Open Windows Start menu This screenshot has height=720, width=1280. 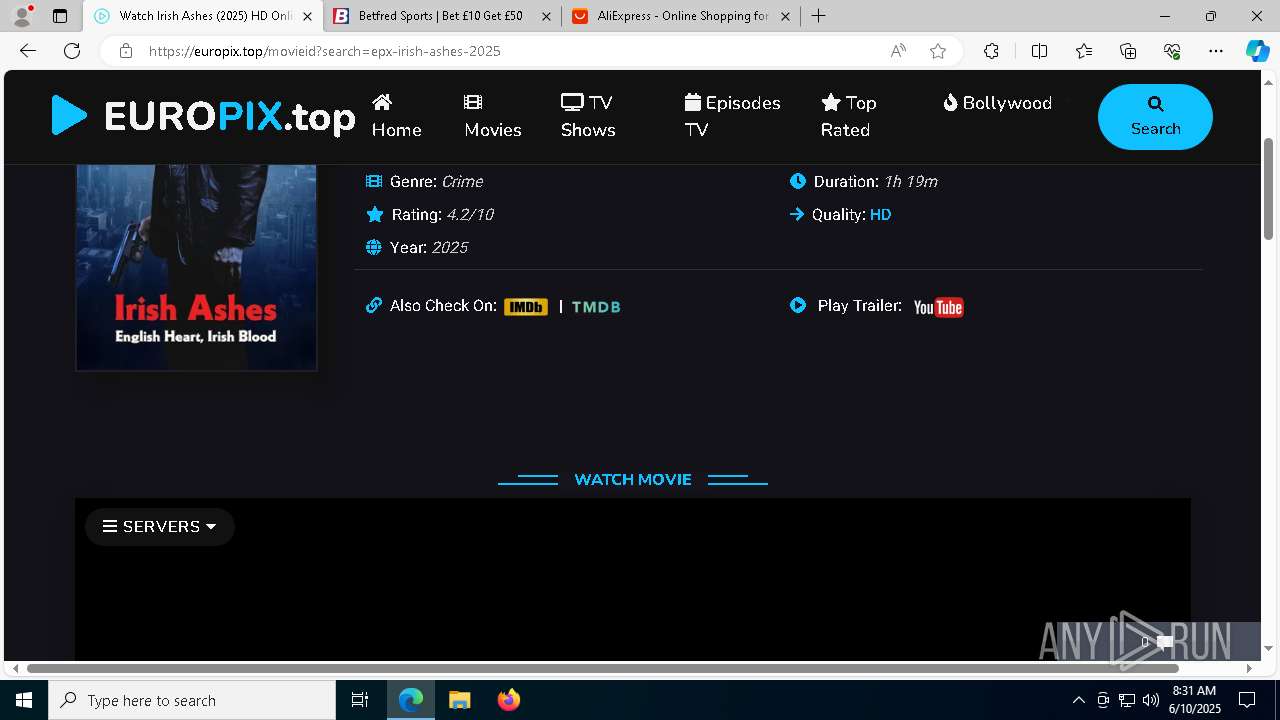click(x=24, y=700)
